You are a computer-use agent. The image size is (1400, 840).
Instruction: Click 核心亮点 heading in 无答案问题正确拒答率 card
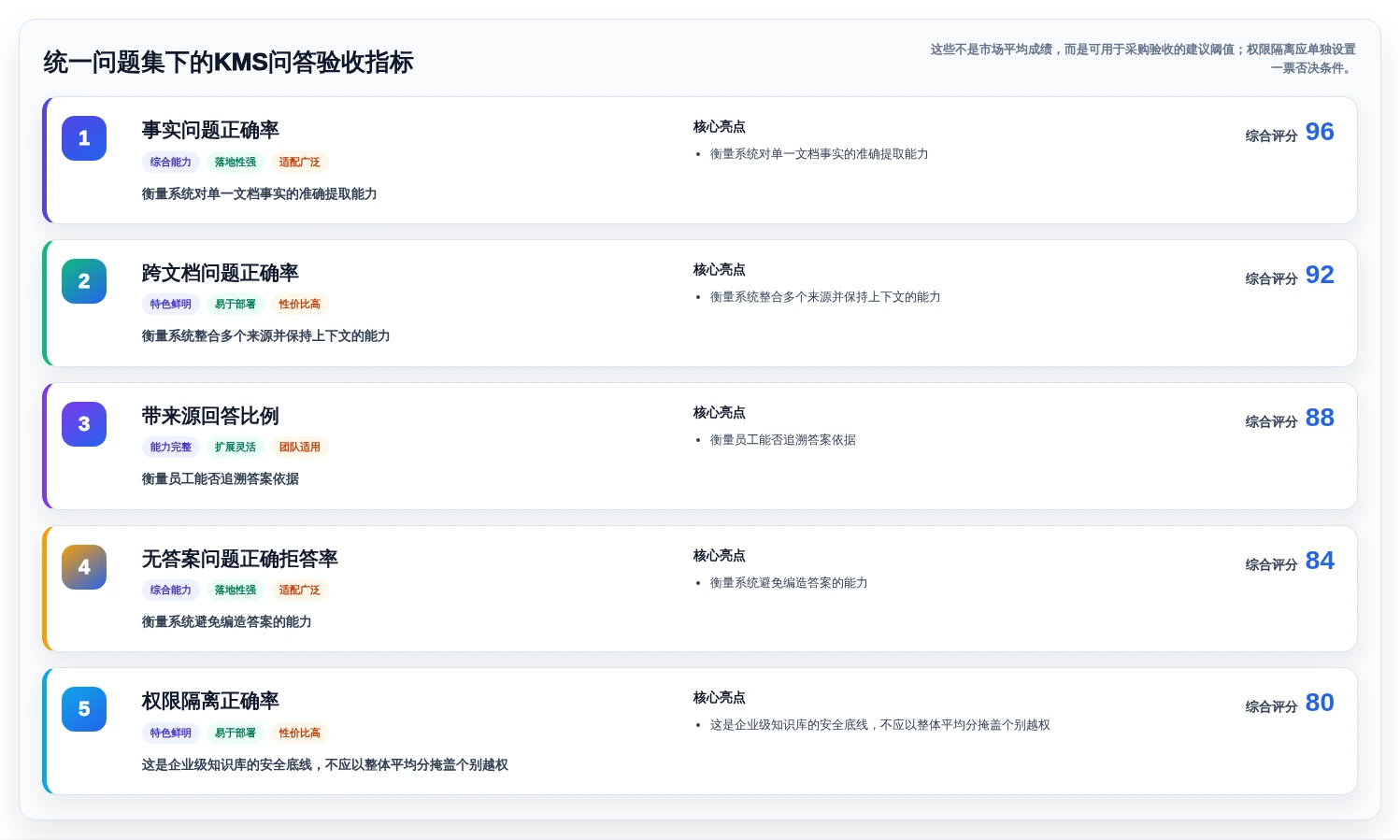coord(720,555)
